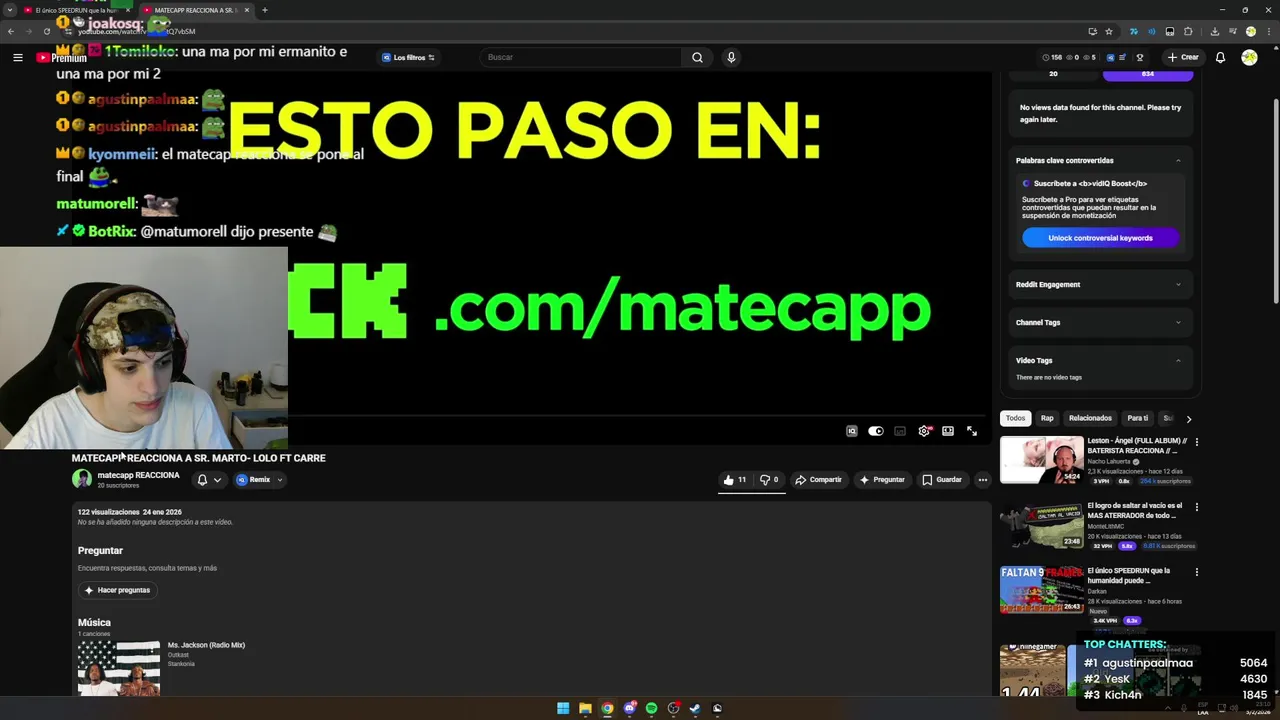Select the Para ti filter chip
The image size is (1280, 720).
[1138, 418]
